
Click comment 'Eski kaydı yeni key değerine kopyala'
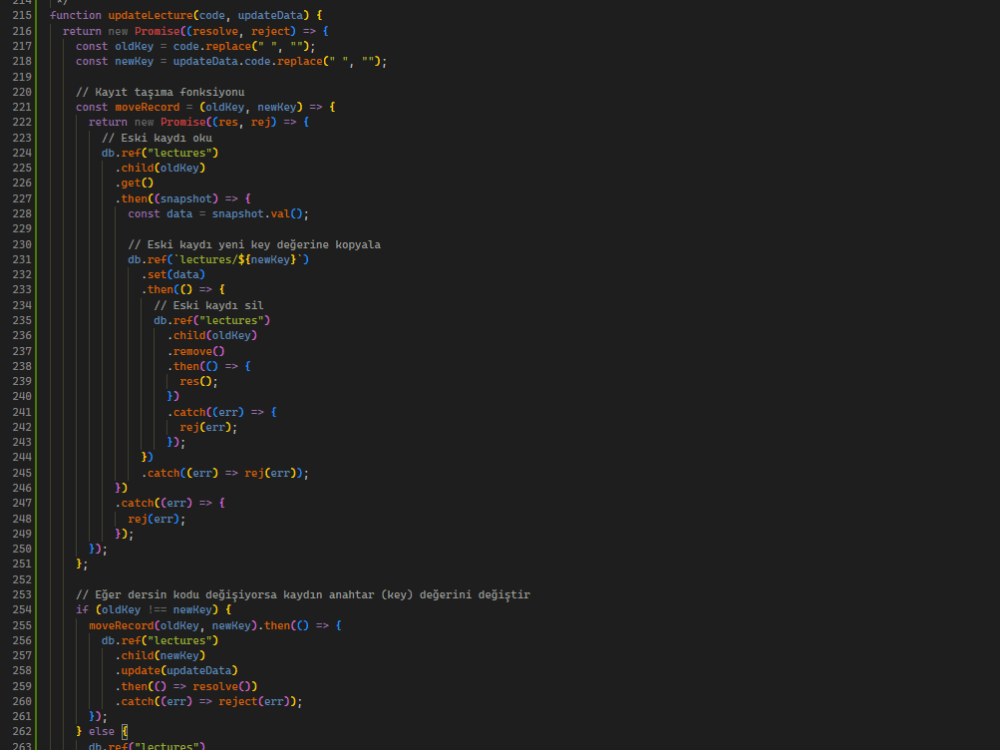(254, 244)
